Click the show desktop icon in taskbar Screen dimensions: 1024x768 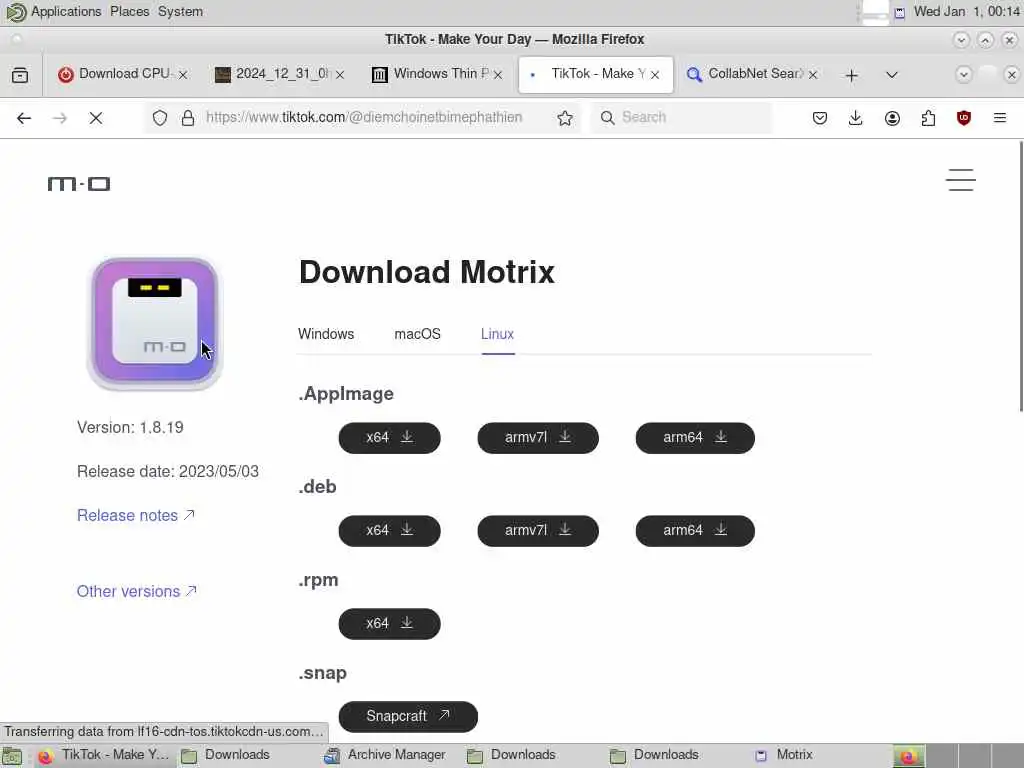(x=12, y=756)
